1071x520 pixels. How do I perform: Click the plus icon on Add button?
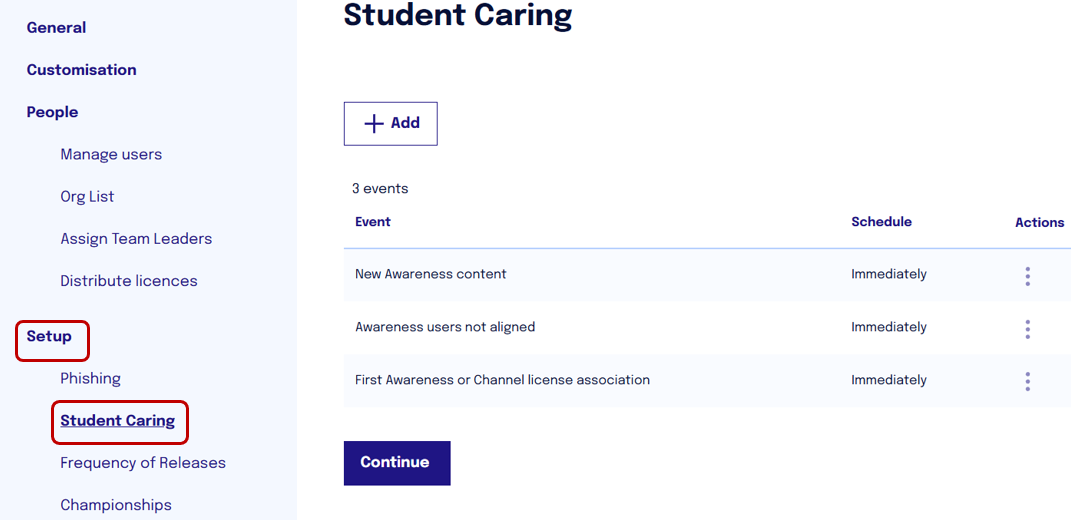tap(374, 124)
